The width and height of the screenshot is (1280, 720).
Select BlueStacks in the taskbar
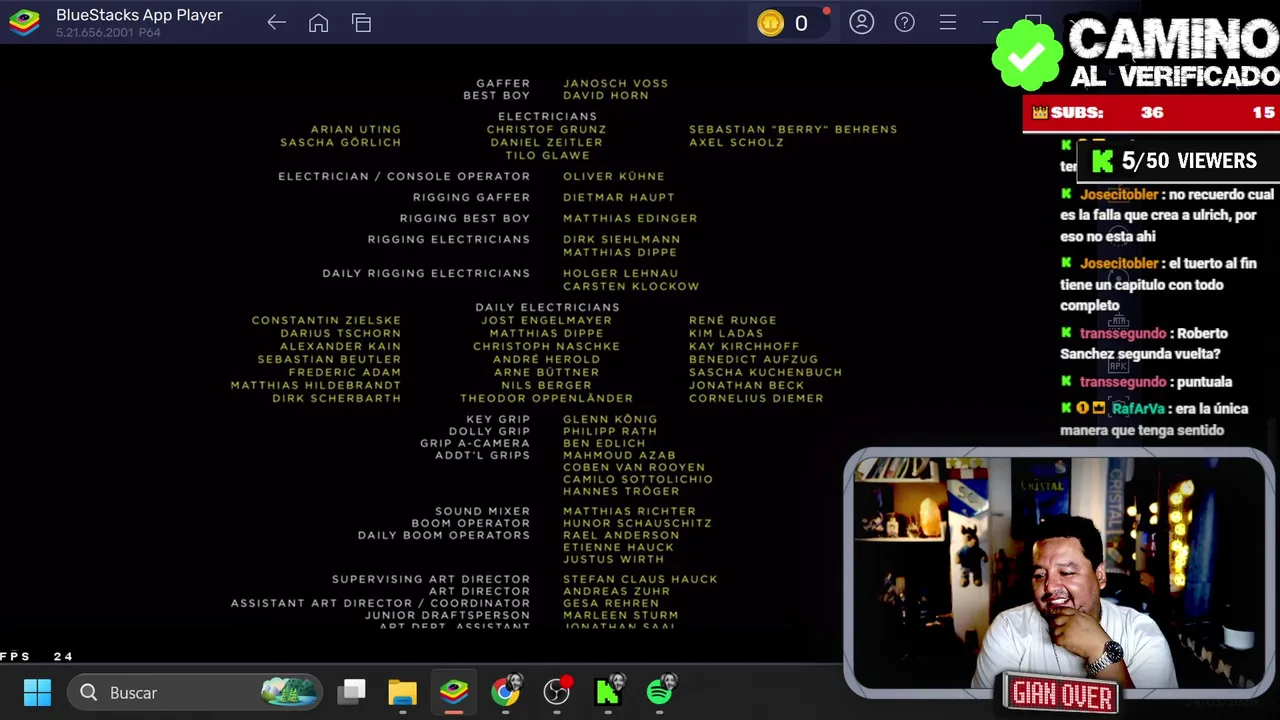pyautogui.click(x=454, y=692)
